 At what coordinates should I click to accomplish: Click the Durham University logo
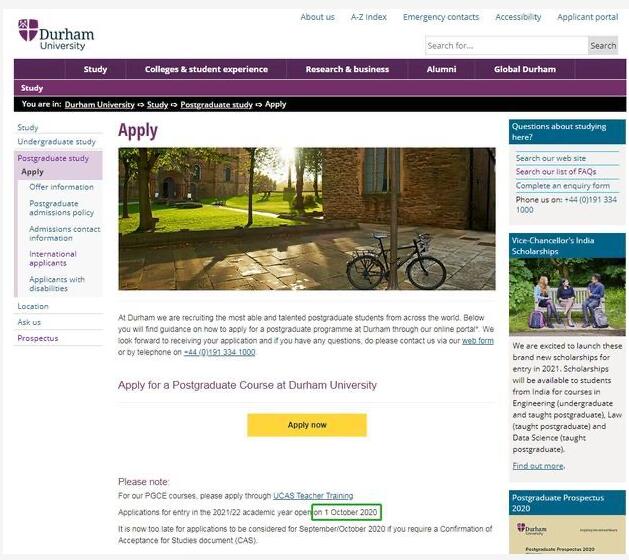click(56, 34)
